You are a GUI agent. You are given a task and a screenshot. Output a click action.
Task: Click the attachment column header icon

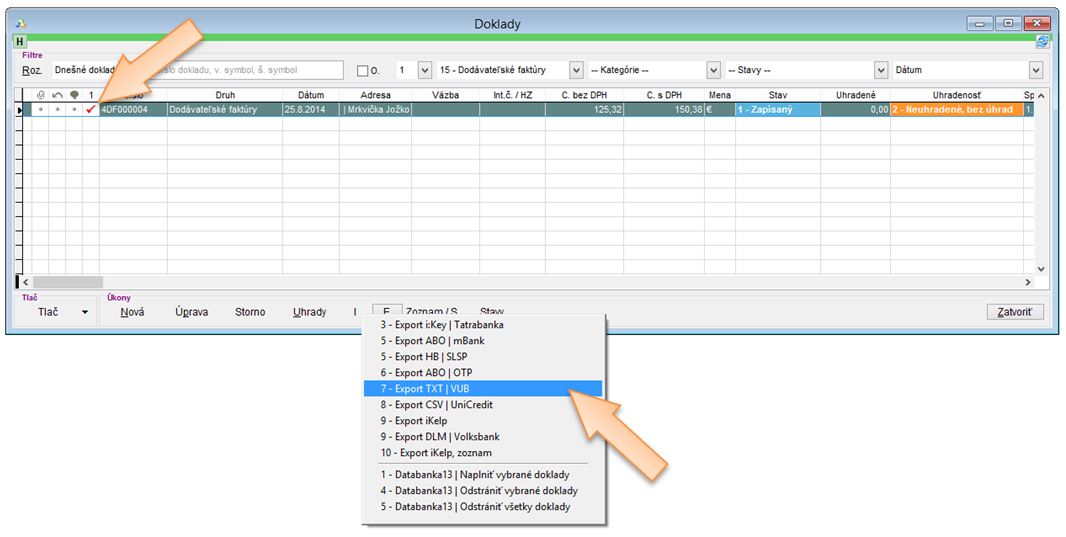click(40, 95)
